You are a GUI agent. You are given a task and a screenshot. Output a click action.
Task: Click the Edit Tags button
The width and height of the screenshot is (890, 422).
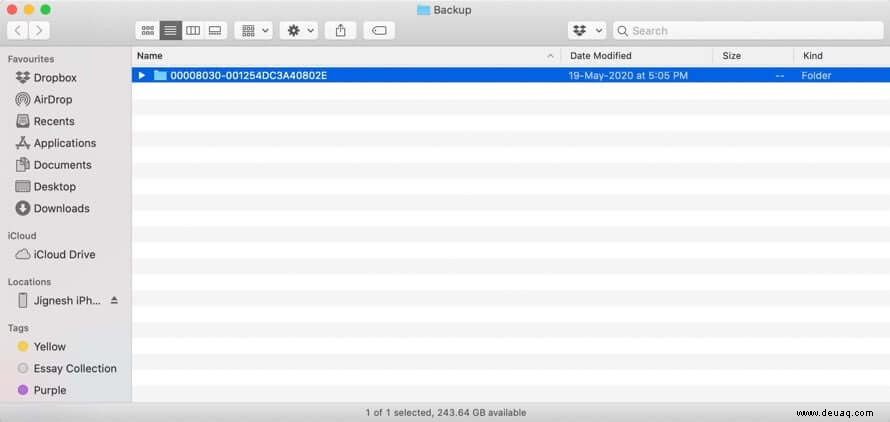click(379, 31)
